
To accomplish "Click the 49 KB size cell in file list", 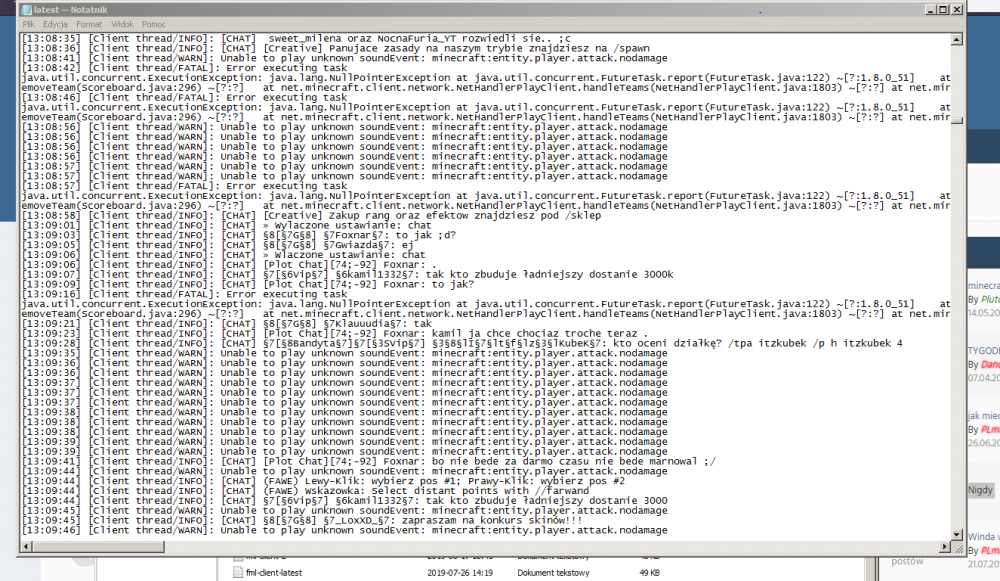I will click(649, 573).
